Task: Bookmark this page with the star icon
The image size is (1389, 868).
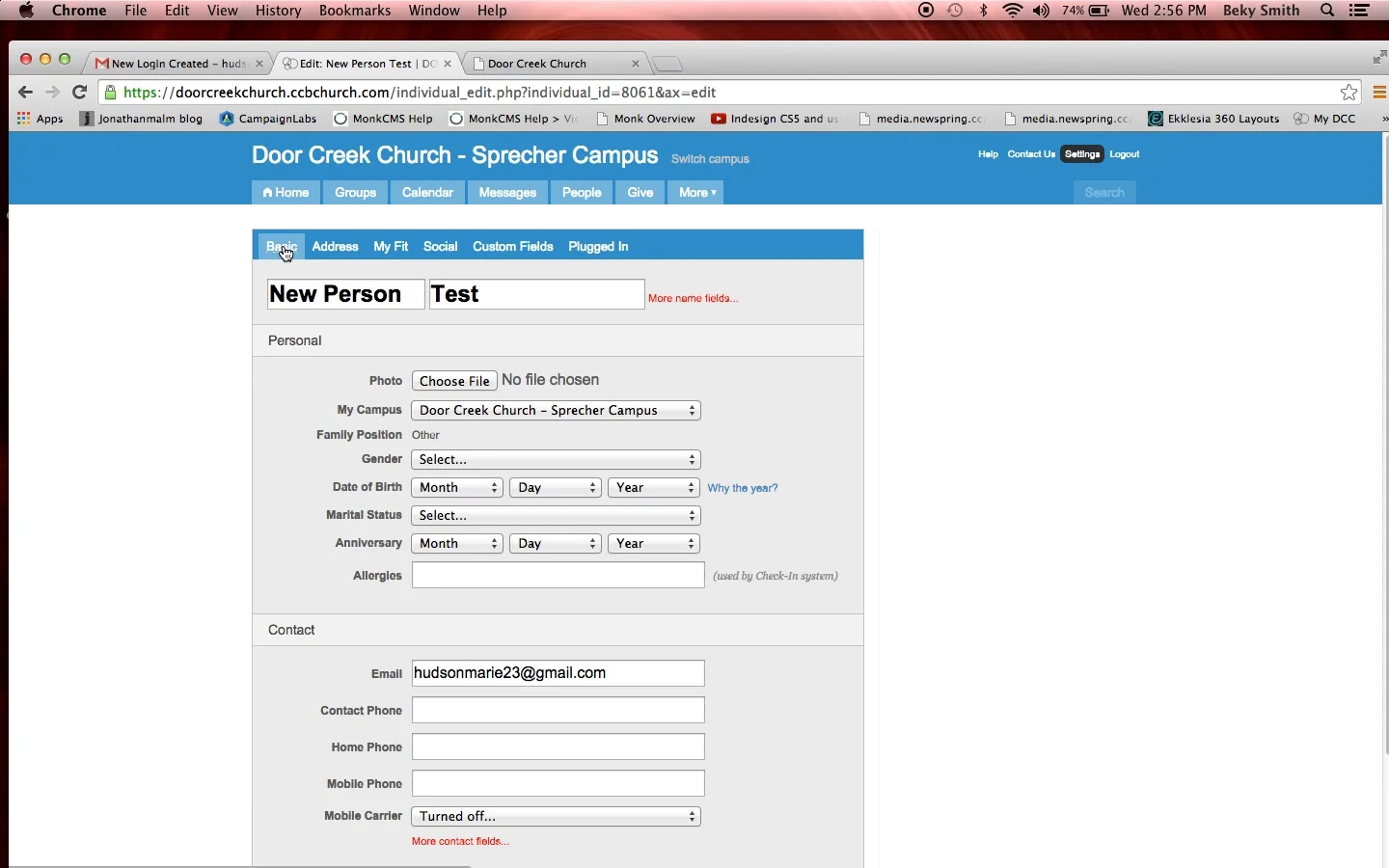Action: pos(1350,93)
